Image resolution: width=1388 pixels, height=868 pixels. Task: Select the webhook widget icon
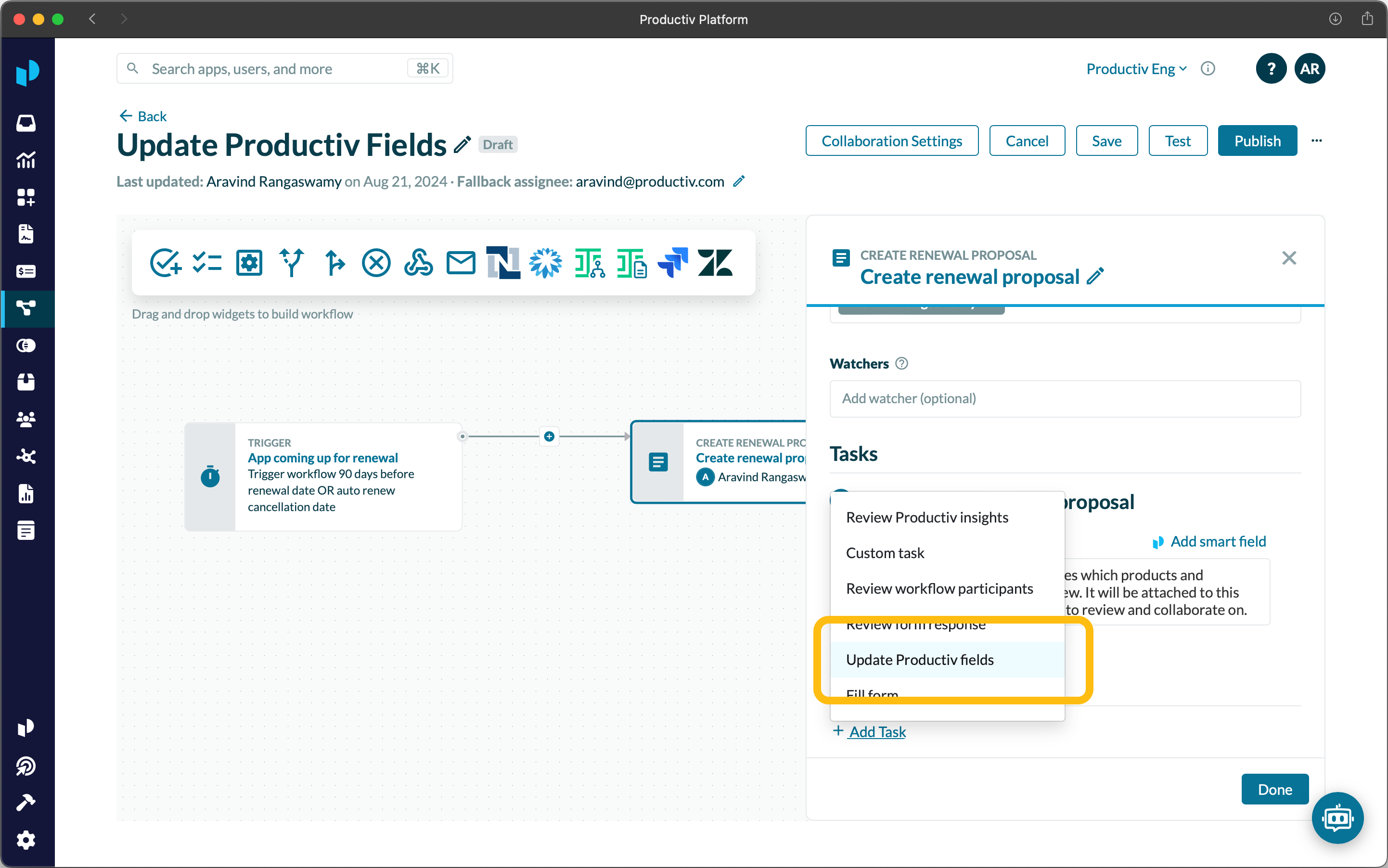tap(418, 263)
